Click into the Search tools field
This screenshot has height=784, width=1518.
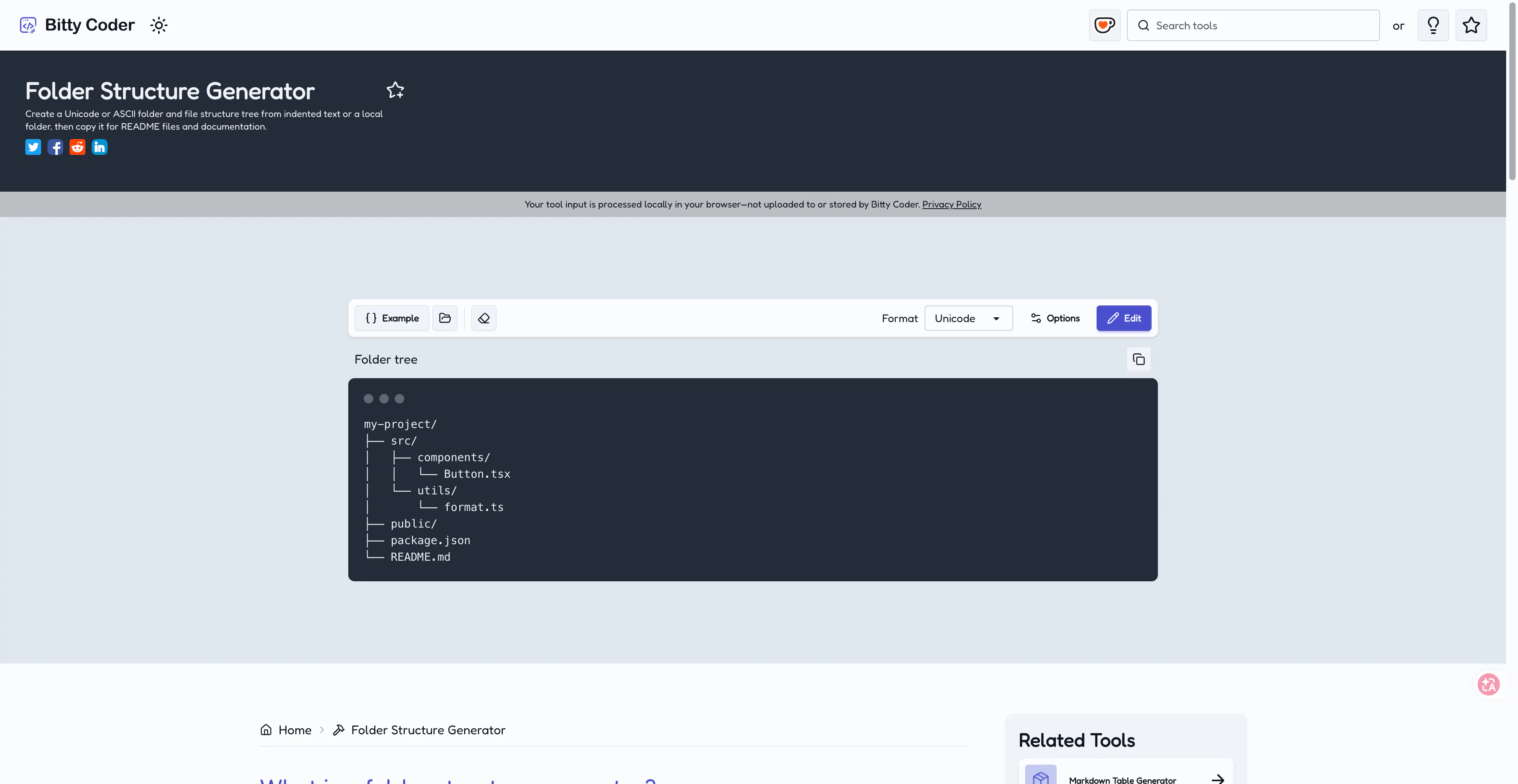tap(1253, 25)
